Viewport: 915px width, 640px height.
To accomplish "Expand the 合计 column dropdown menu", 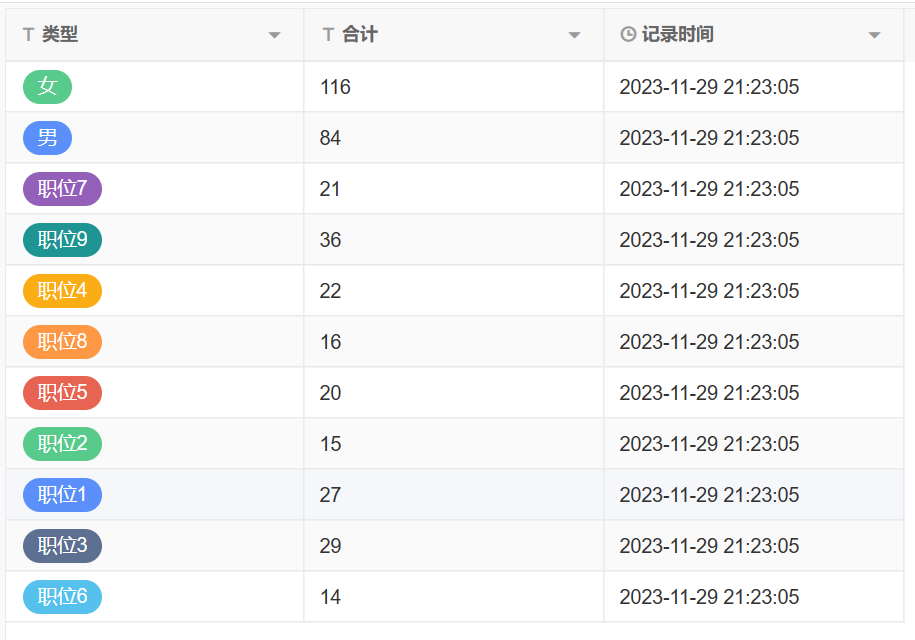I will pyautogui.click(x=574, y=36).
